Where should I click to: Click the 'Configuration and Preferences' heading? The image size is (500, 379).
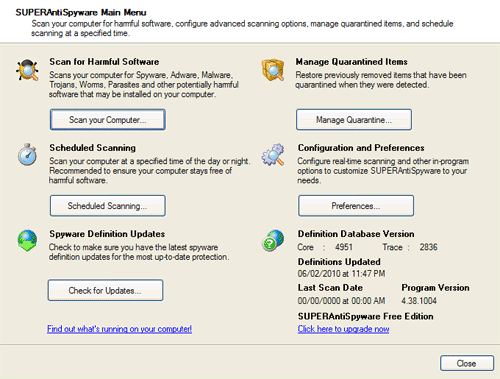tap(361, 148)
